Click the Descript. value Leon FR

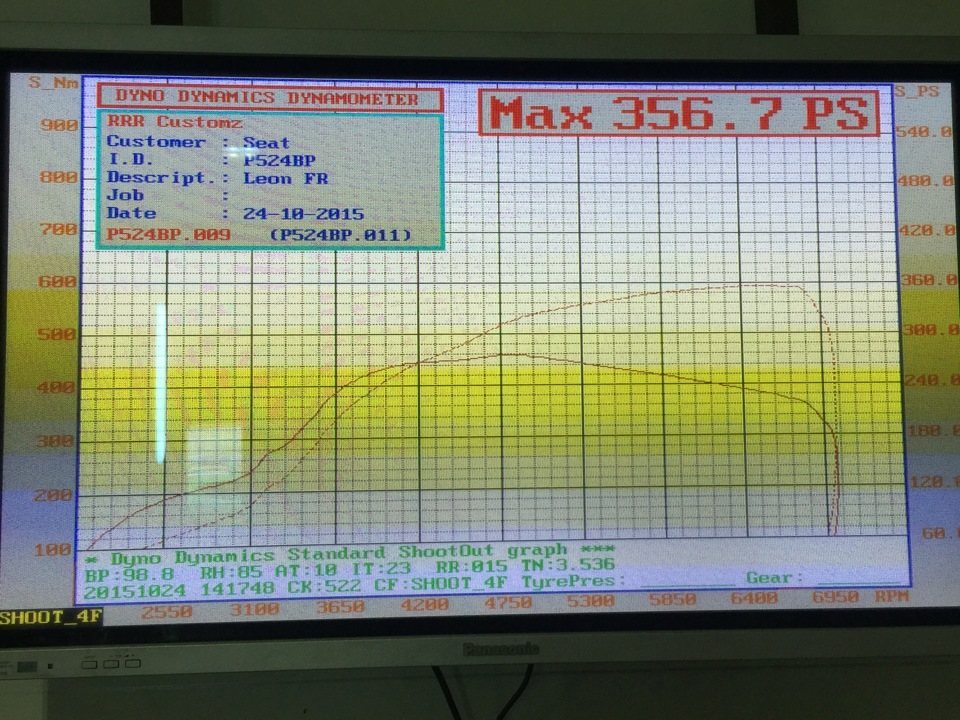(285, 179)
